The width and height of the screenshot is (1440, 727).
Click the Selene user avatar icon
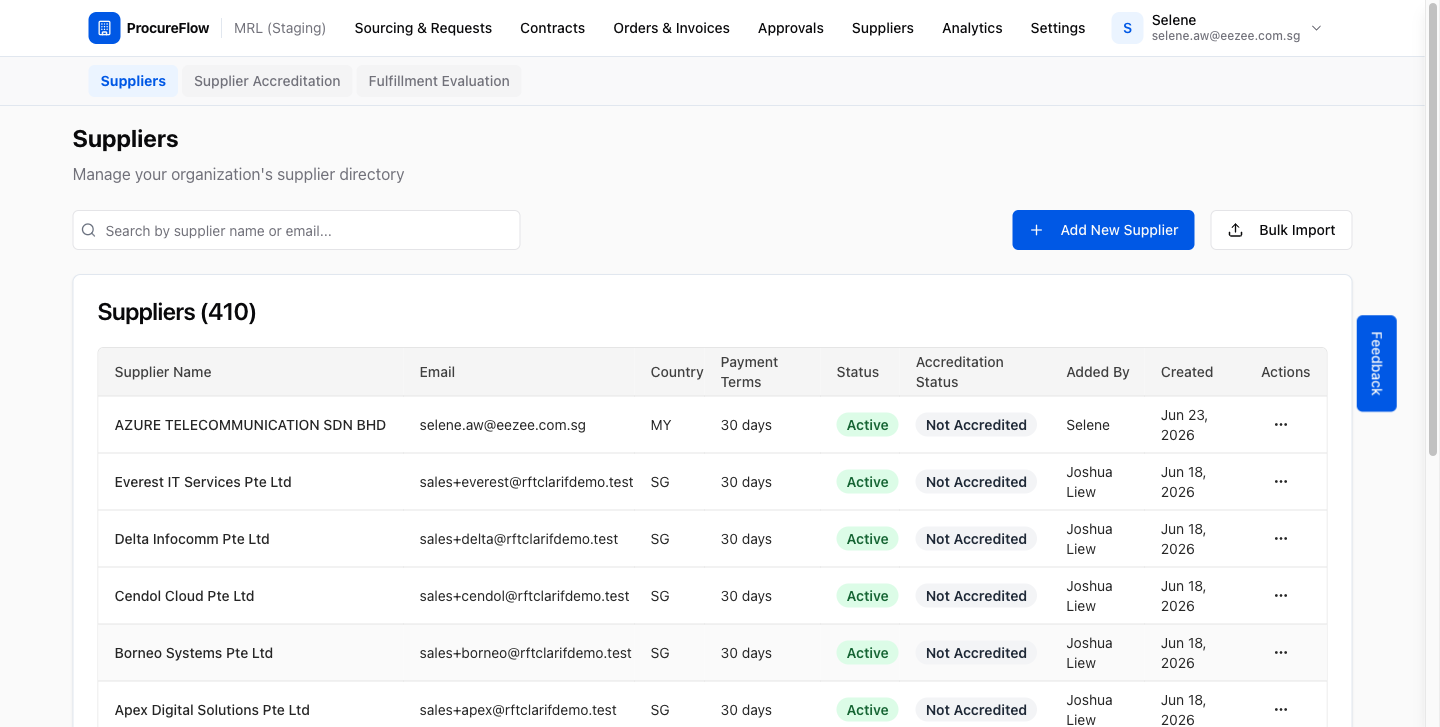pos(1127,28)
